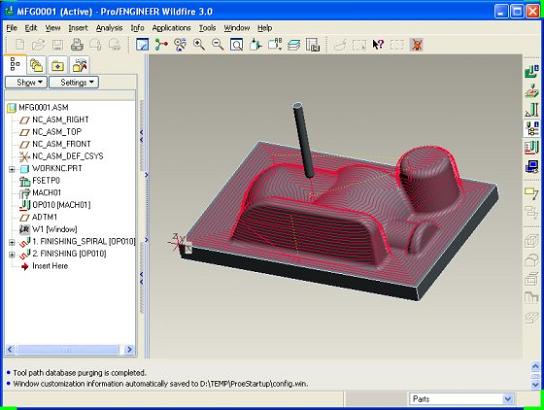
Task: Click the Reorient view icon
Action: (256, 45)
